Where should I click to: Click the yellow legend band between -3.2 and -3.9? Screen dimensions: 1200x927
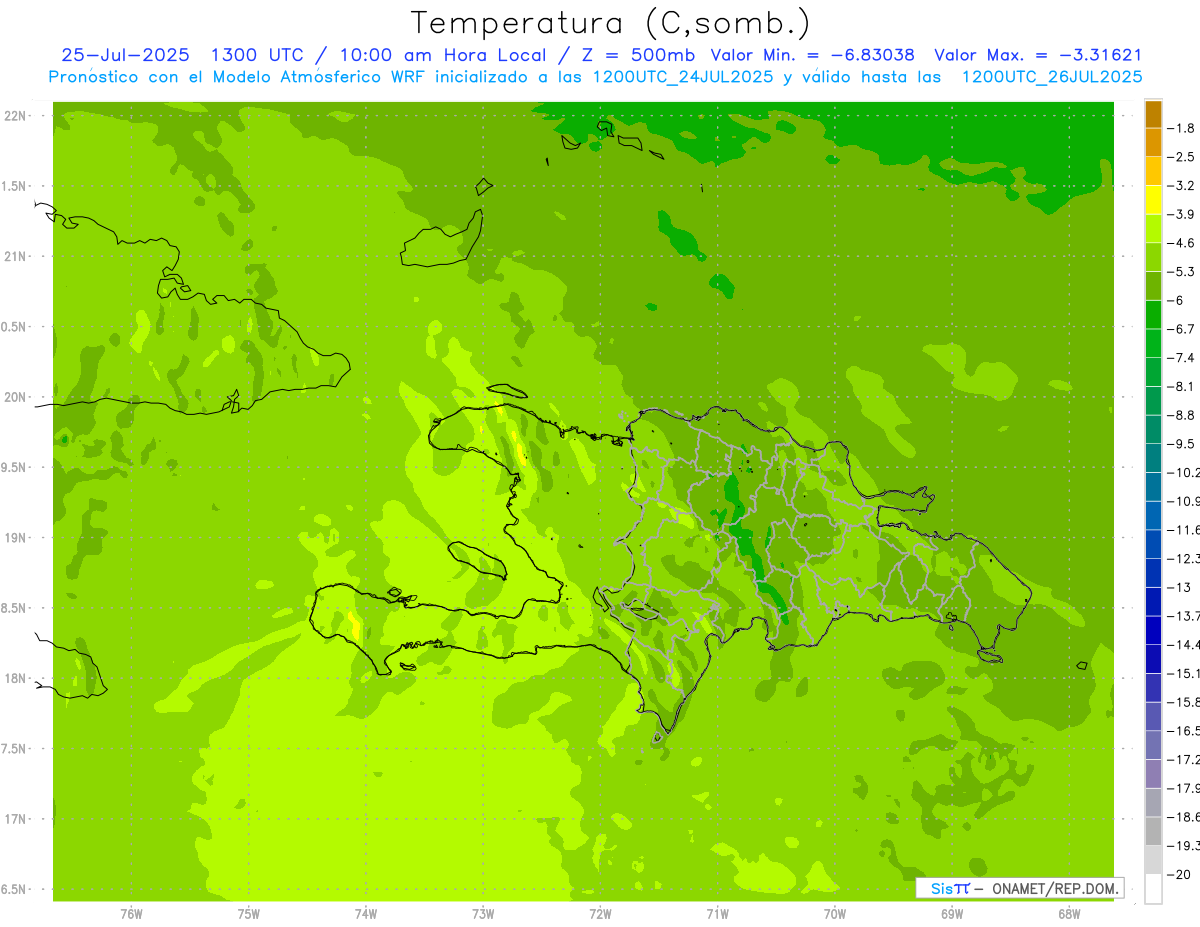pyautogui.click(x=1153, y=200)
